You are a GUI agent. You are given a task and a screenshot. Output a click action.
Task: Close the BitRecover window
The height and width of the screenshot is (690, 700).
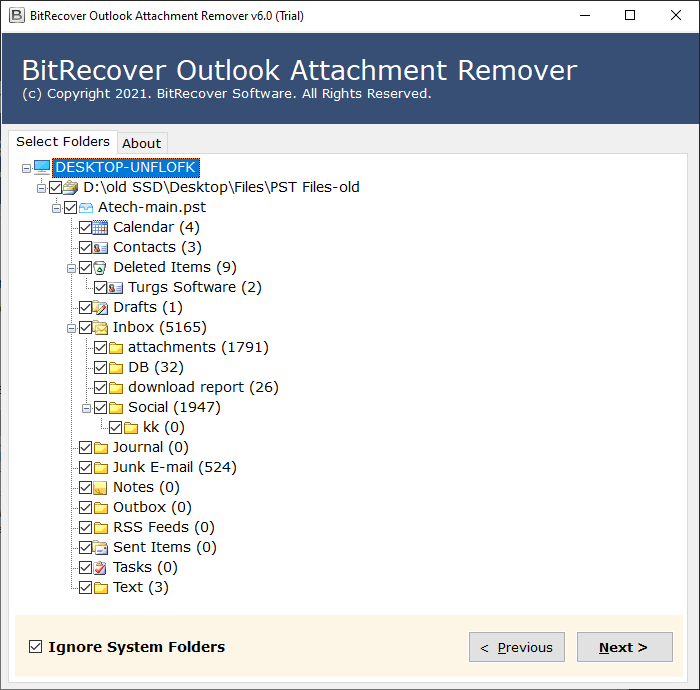coord(675,16)
